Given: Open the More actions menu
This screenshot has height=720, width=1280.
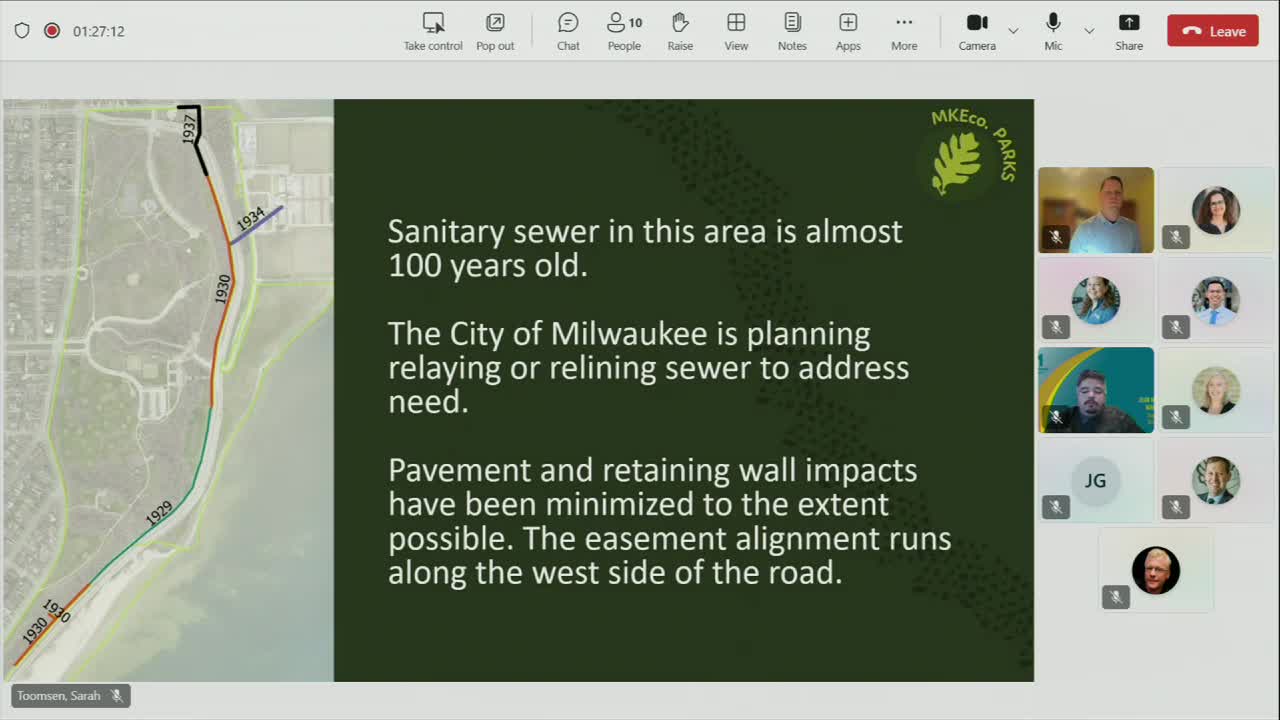Looking at the screenshot, I should coord(904,31).
